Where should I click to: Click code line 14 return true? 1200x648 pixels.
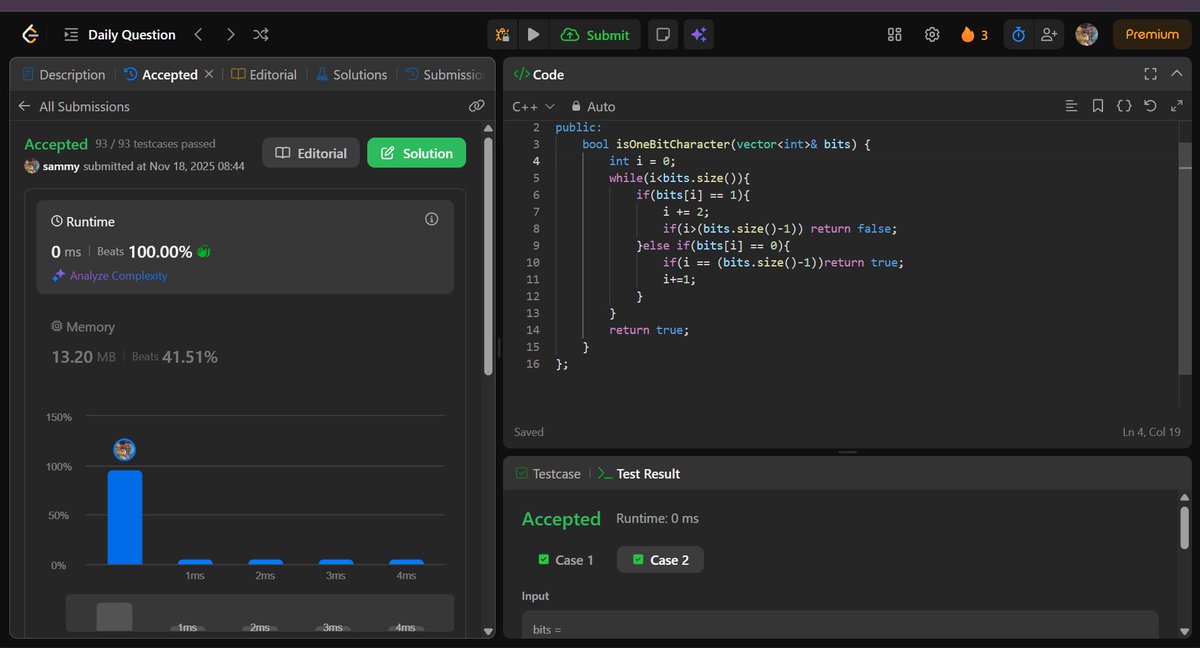click(x=649, y=330)
